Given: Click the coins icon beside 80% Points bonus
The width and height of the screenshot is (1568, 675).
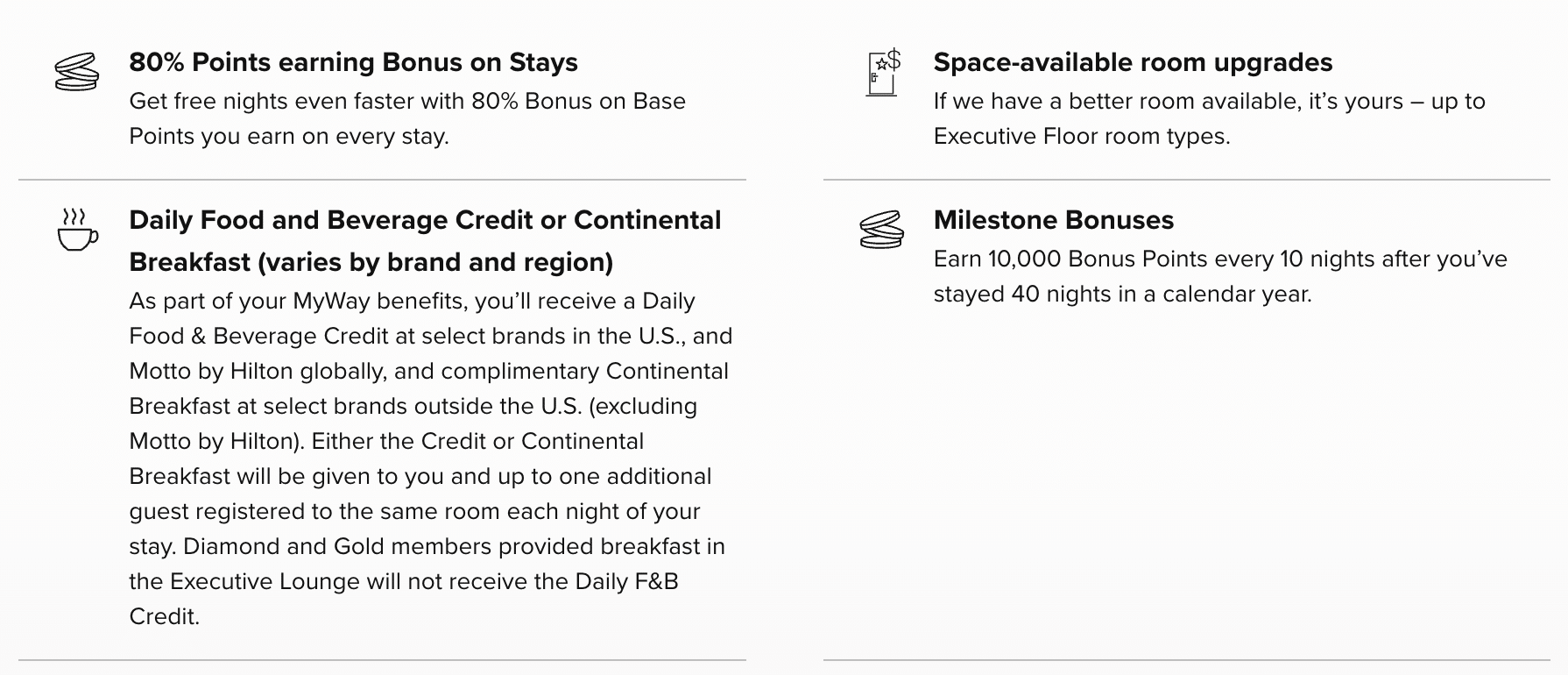Looking at the screenshot, I should [77, 72].
